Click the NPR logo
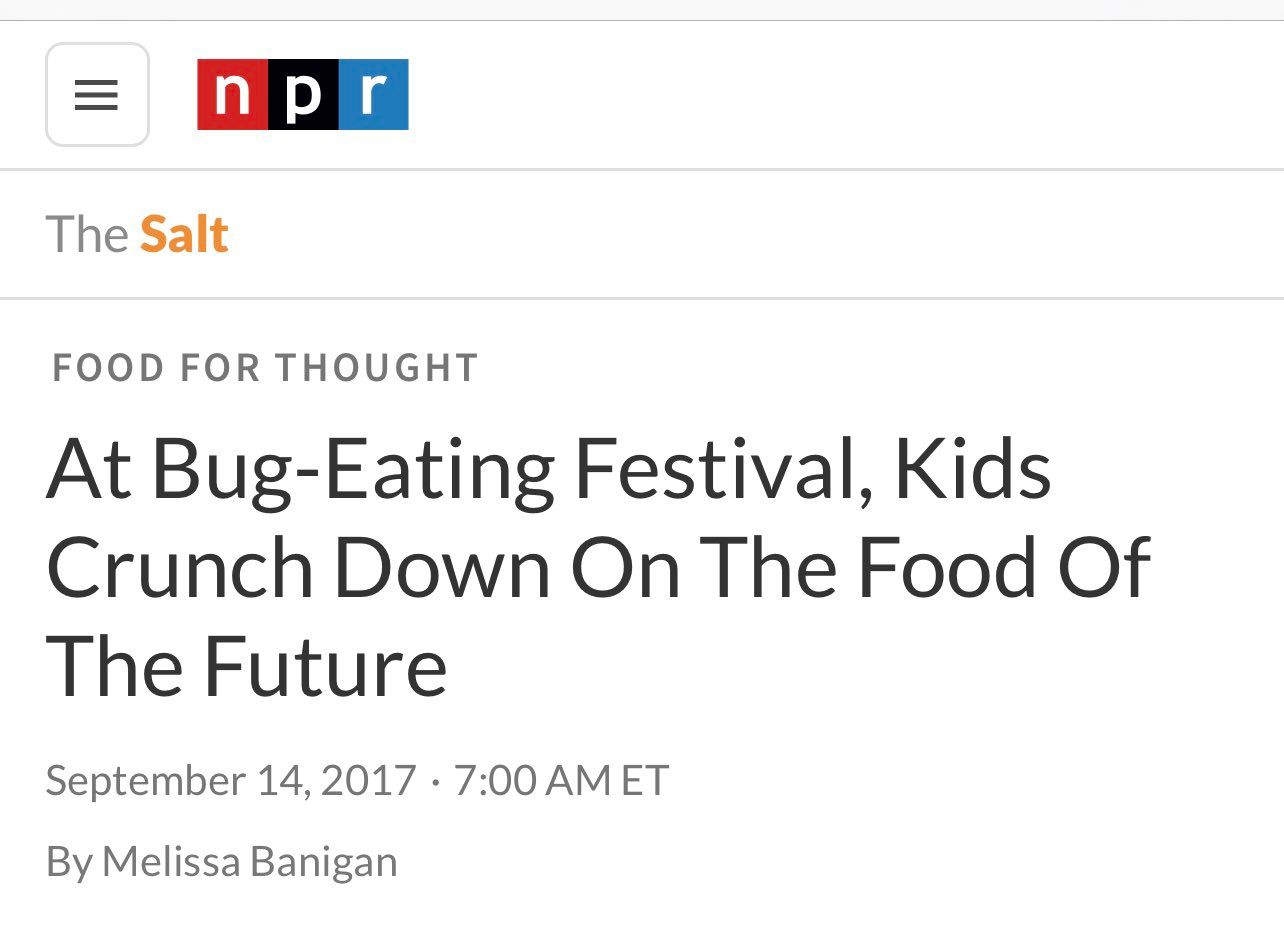Screen dimensions: 1284x944 [302, 95]
